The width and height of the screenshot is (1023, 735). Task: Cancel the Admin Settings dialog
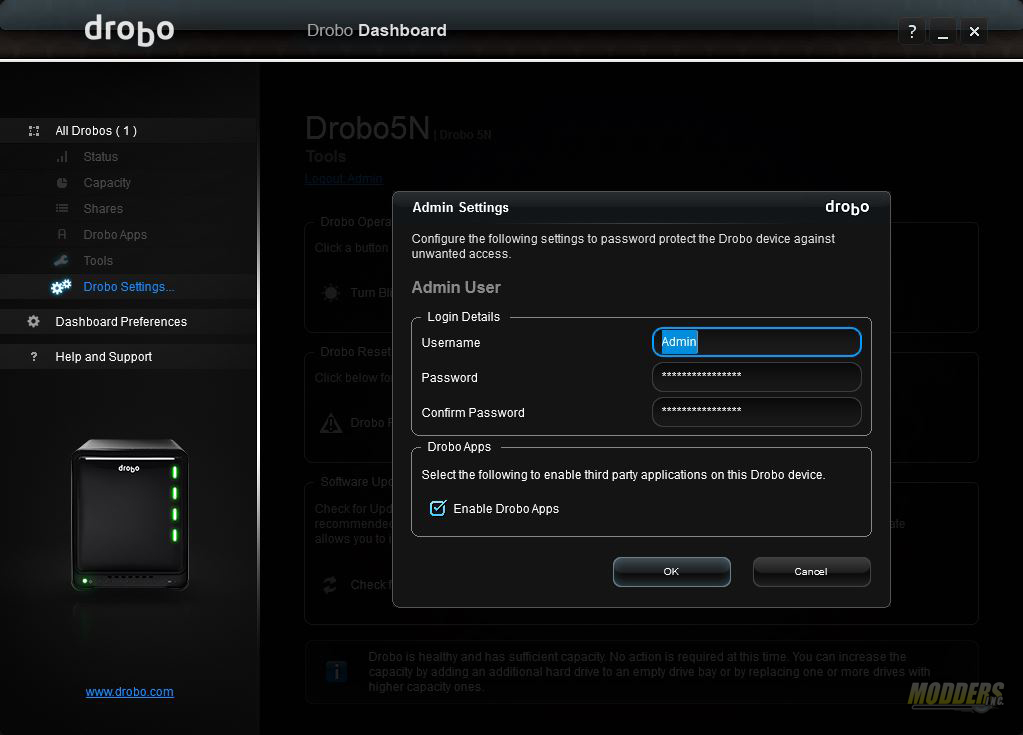[811, 572]
